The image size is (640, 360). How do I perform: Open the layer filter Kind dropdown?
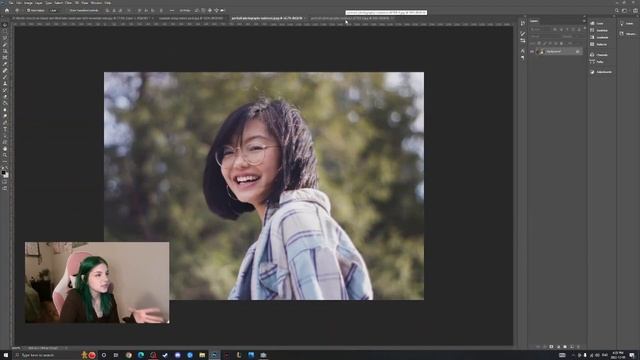(x=540, y=29)
